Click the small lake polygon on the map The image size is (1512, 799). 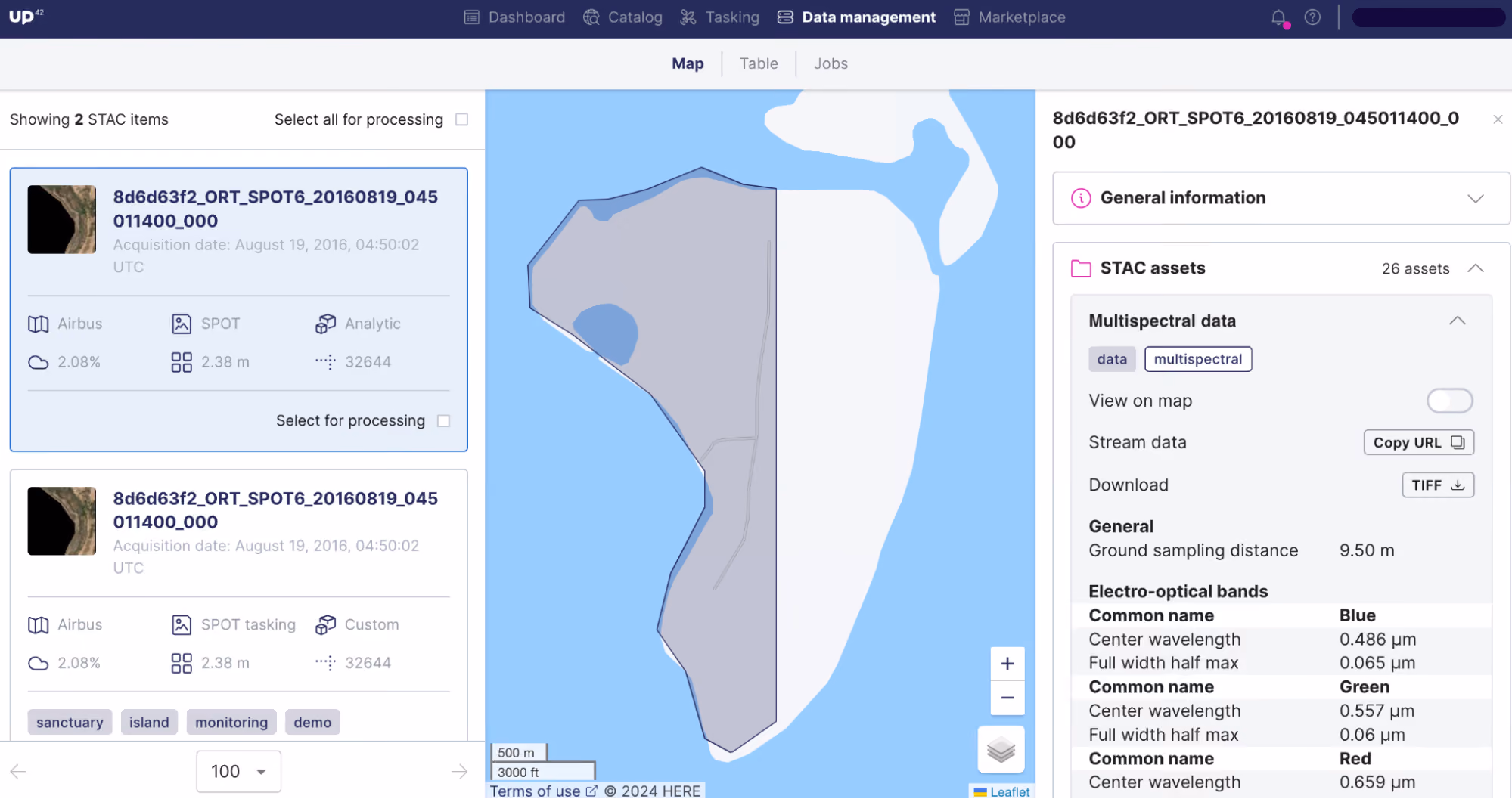[607, 333]
